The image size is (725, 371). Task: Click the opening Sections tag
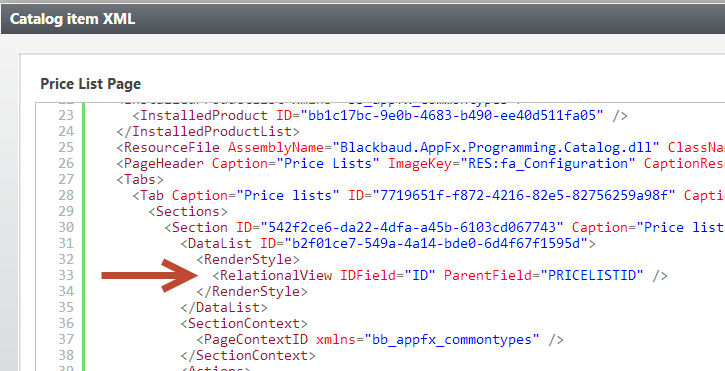(188, 211)
